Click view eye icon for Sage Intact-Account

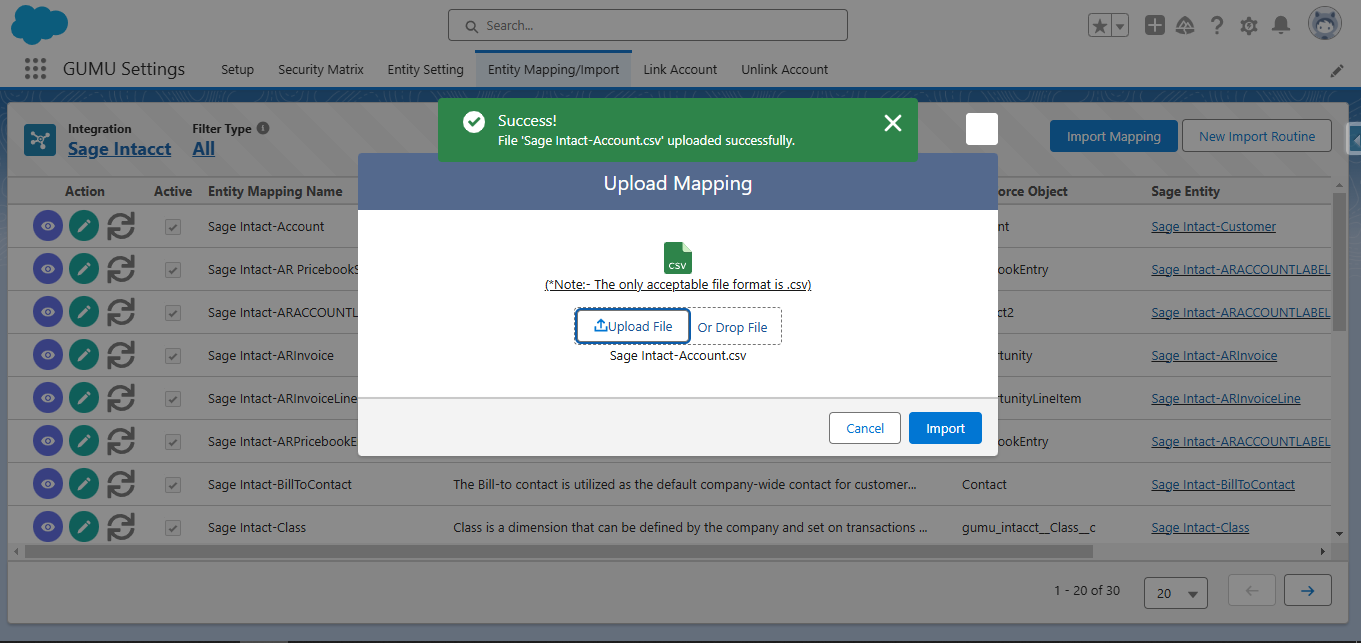tap(48, 227)
